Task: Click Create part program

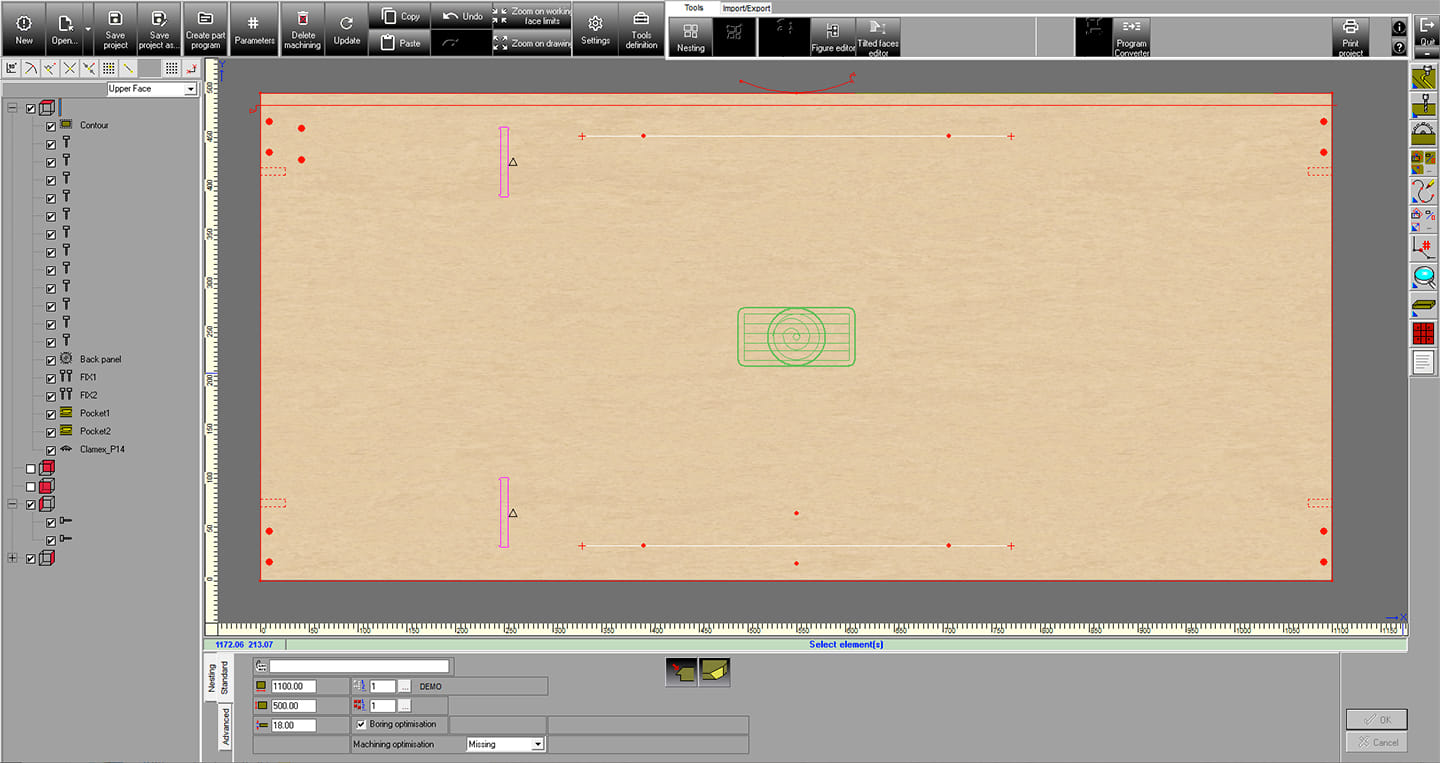Action: [205, 29]
